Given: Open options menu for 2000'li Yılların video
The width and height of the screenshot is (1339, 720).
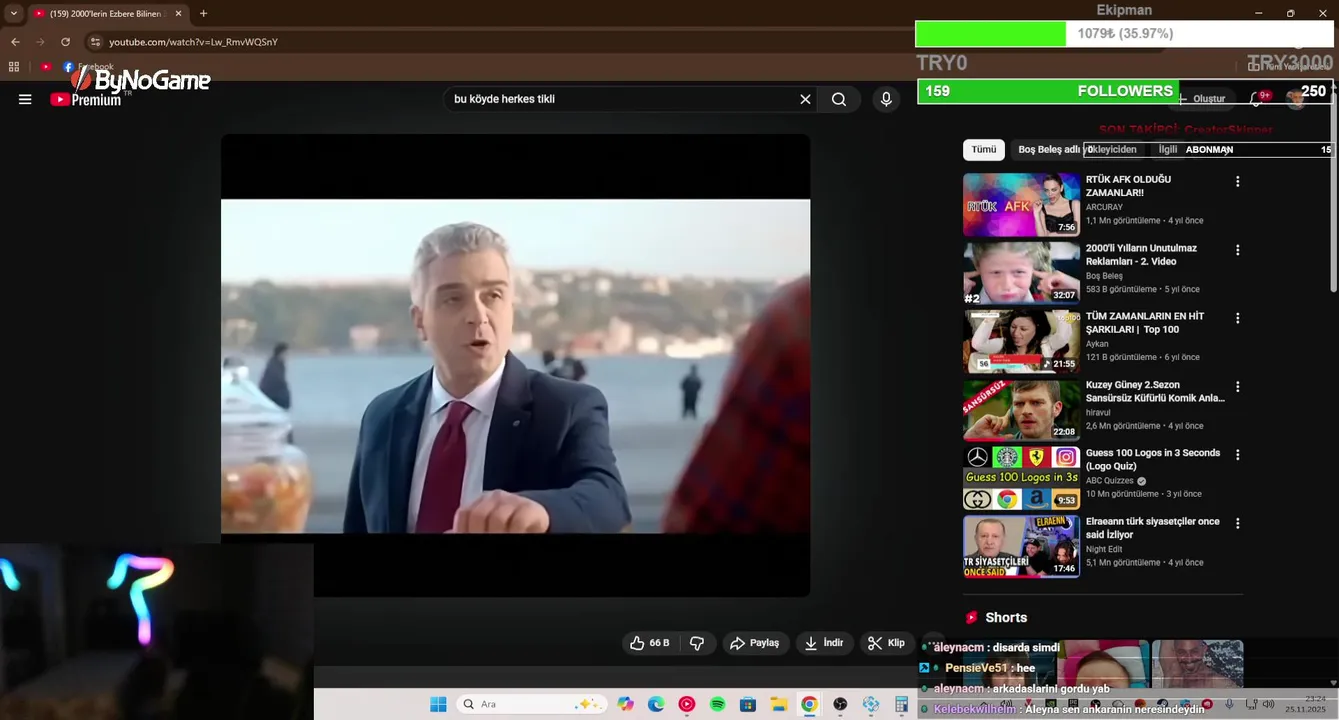Looking at the screenshot, I should coord(1237,250).
